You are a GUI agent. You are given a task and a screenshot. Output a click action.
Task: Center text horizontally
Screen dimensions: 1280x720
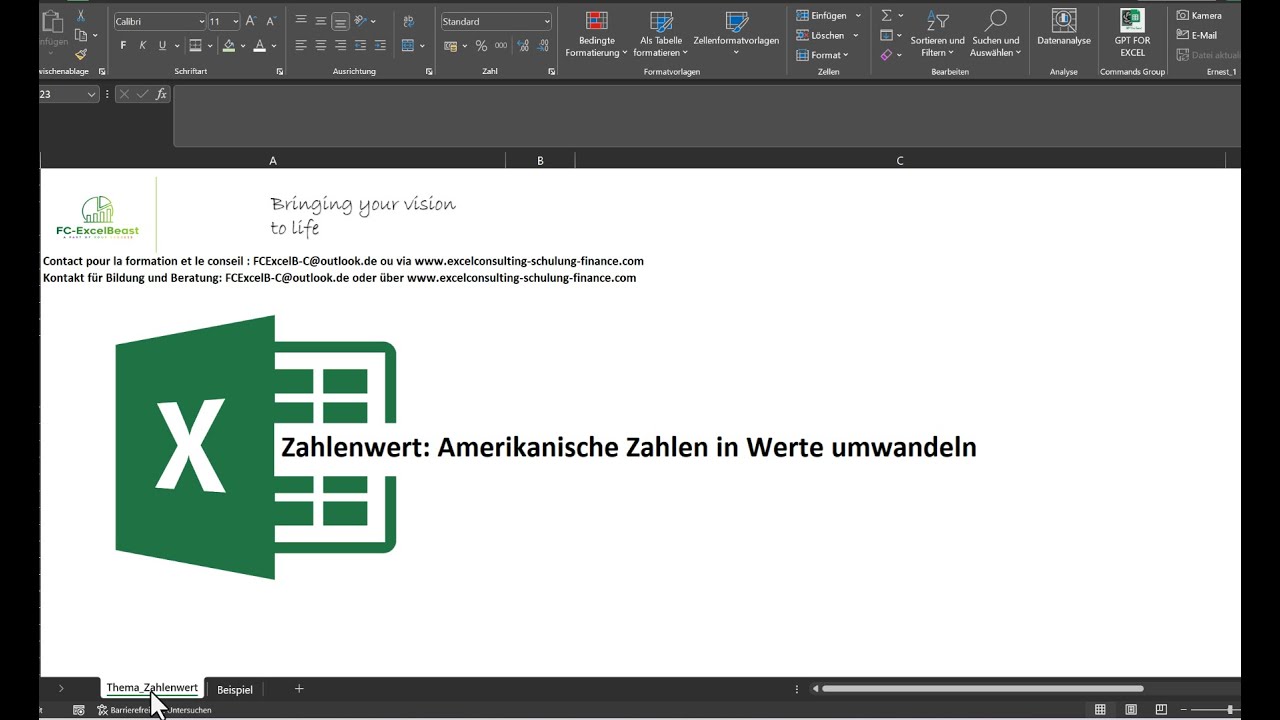coord(321,45)
